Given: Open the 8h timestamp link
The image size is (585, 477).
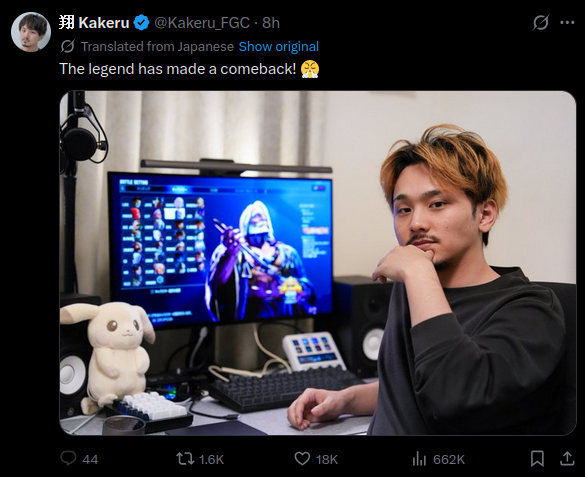Looking at the screenshot, I should 271,23.
